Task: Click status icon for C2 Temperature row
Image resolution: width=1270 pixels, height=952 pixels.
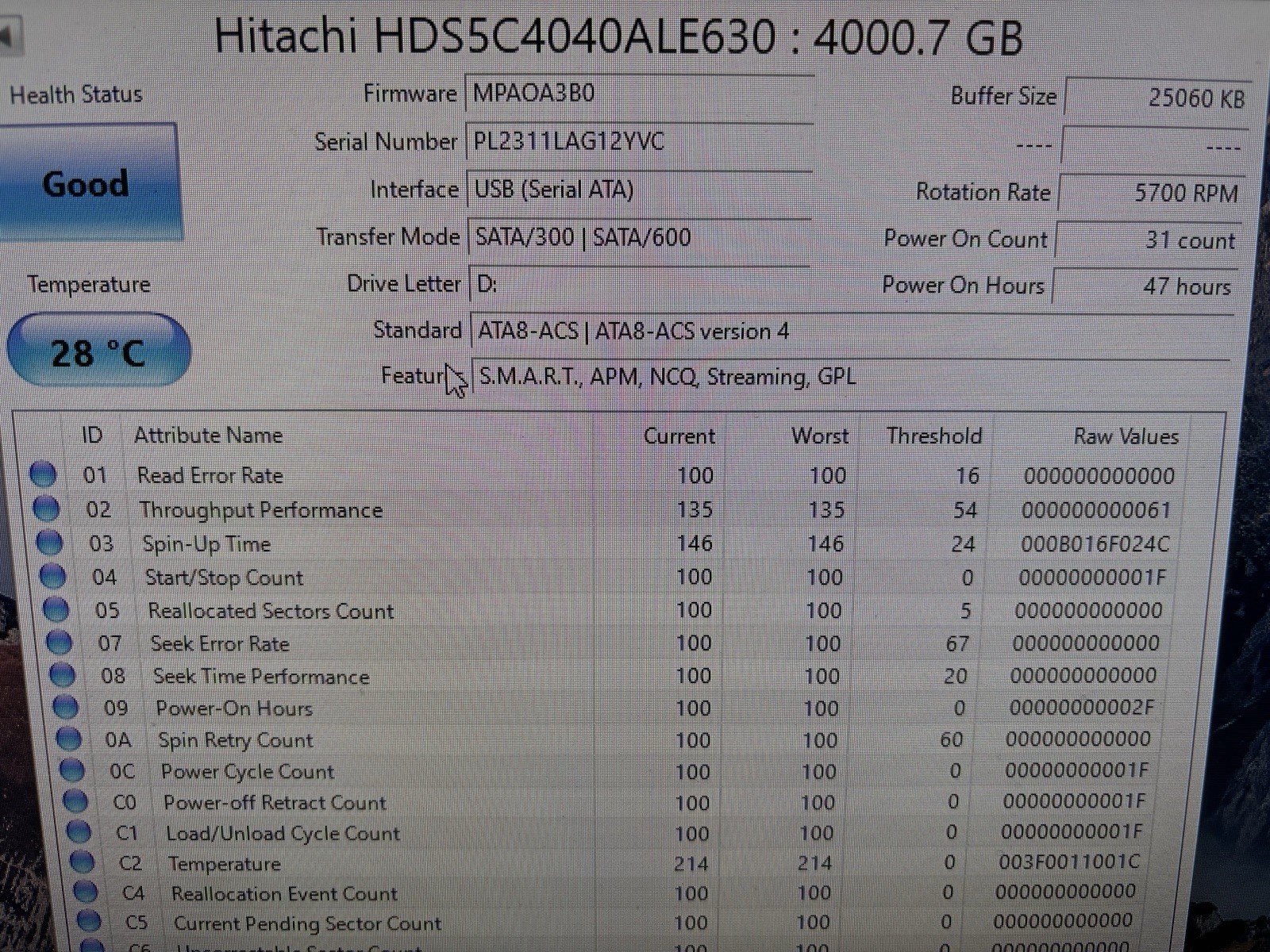Action: [82, 862]
